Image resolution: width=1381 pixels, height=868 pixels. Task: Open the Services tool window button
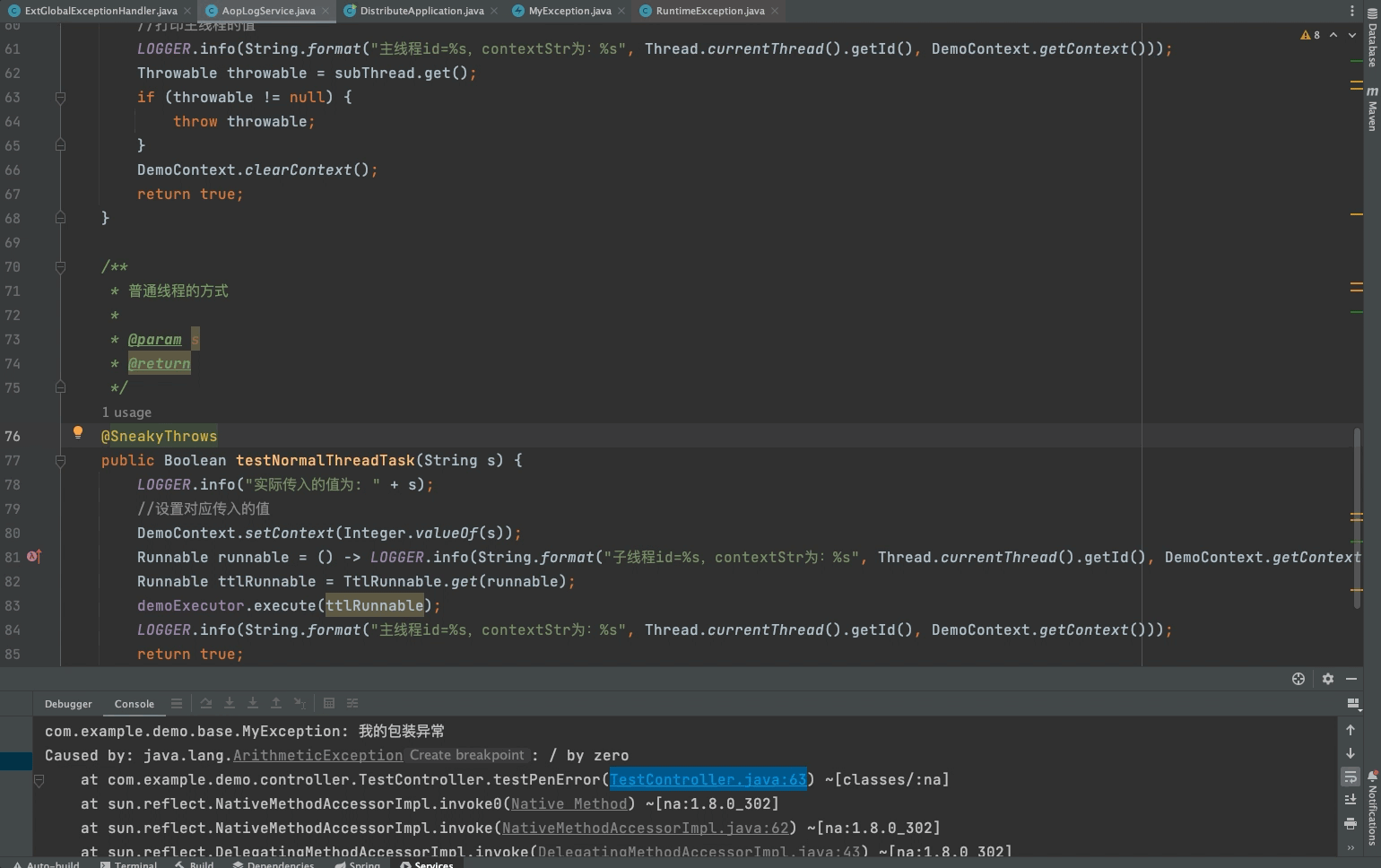coord(427,864)
